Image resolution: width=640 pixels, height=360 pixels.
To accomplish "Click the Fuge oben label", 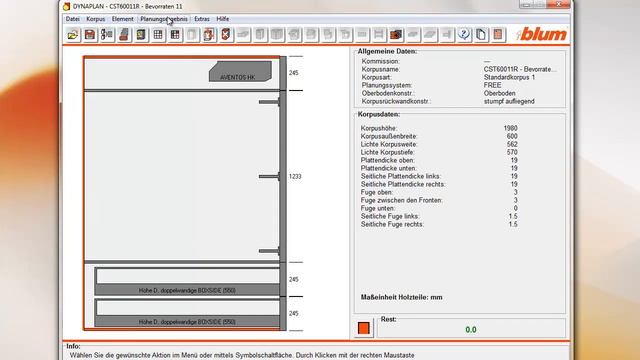I will tap(377, 192).
